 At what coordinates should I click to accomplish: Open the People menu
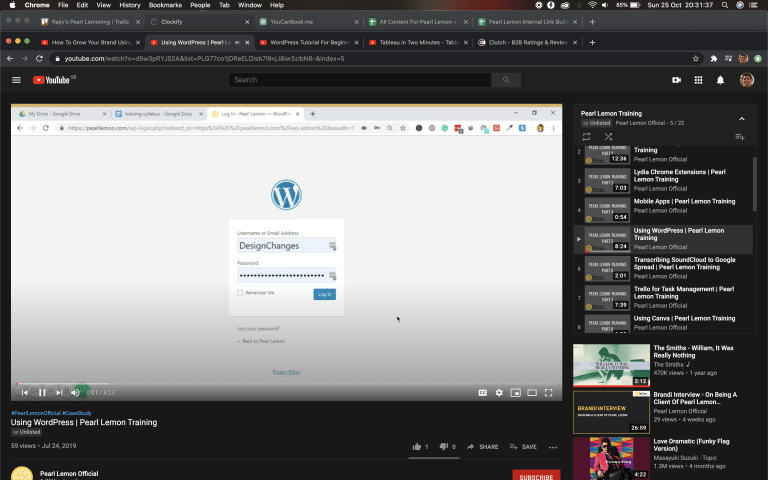[200, 5]
